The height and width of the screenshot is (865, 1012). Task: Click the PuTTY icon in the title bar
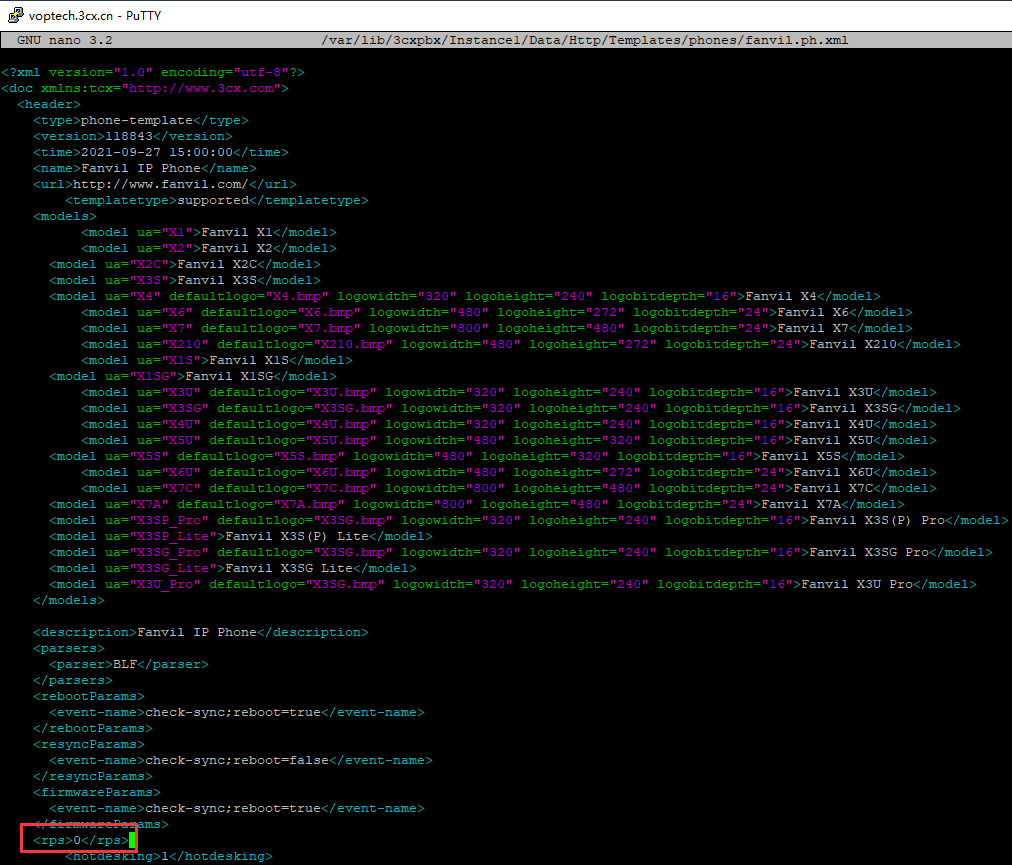click(x=15, y=15)
